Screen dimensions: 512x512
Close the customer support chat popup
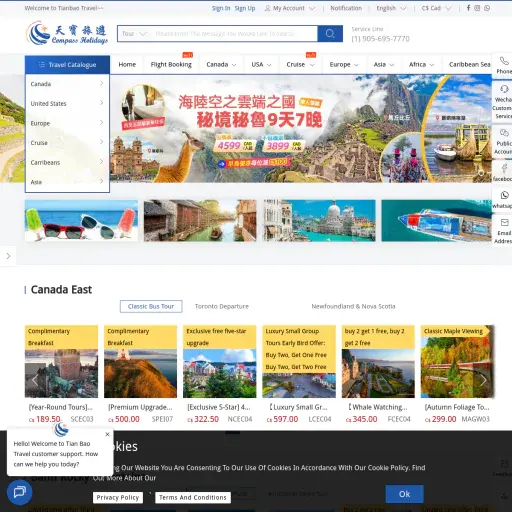(107, 434)
